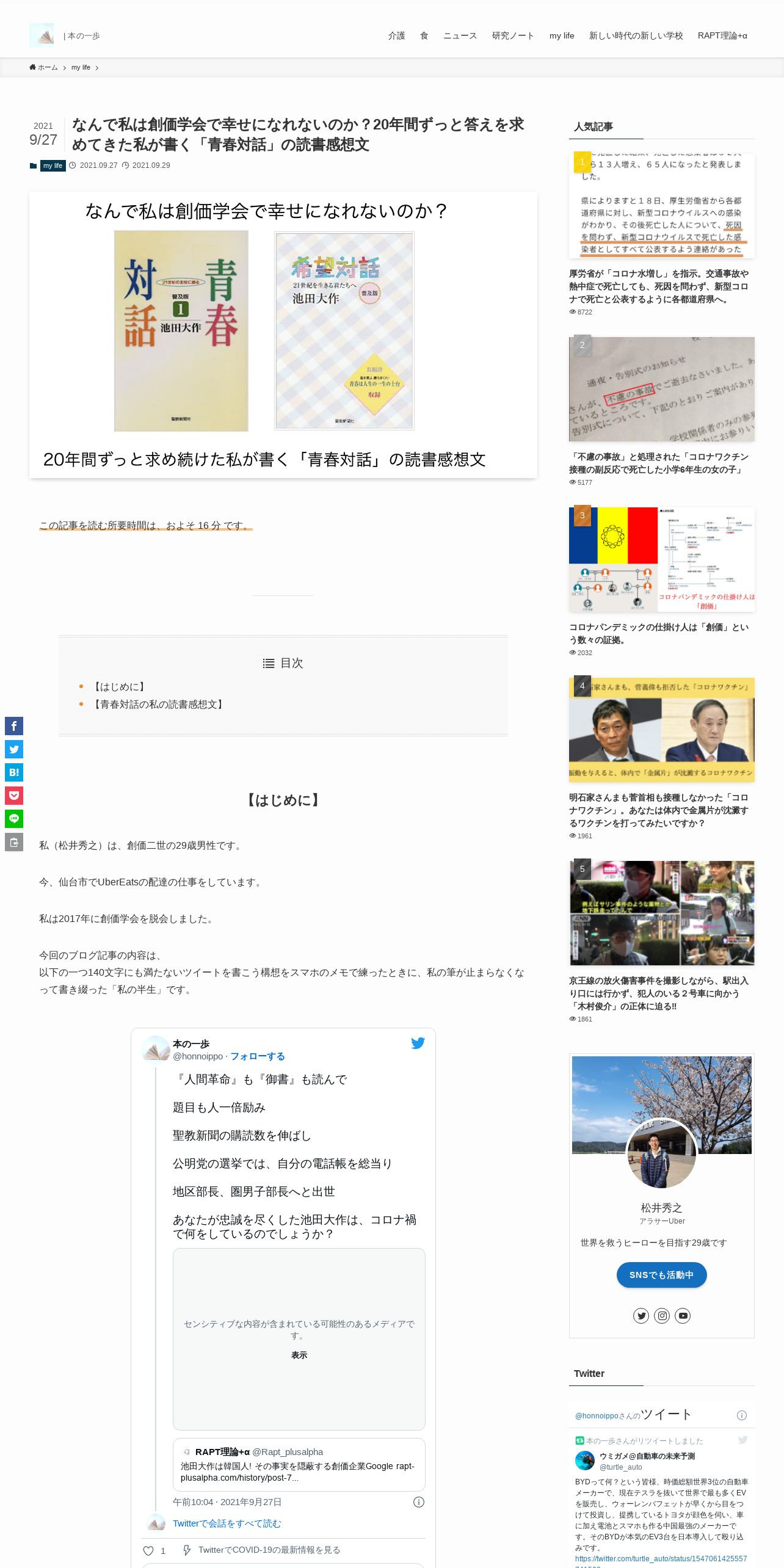This screenshot has width=784, height=1568.
Task: Open 明石家さんまも菅首相も article title
Action: pos(659,810)
